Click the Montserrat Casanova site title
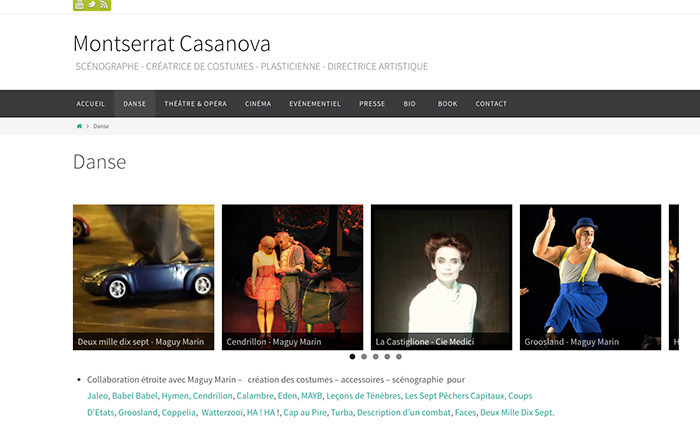The width and height of the screenshot is (700, 427). (172, 44)
